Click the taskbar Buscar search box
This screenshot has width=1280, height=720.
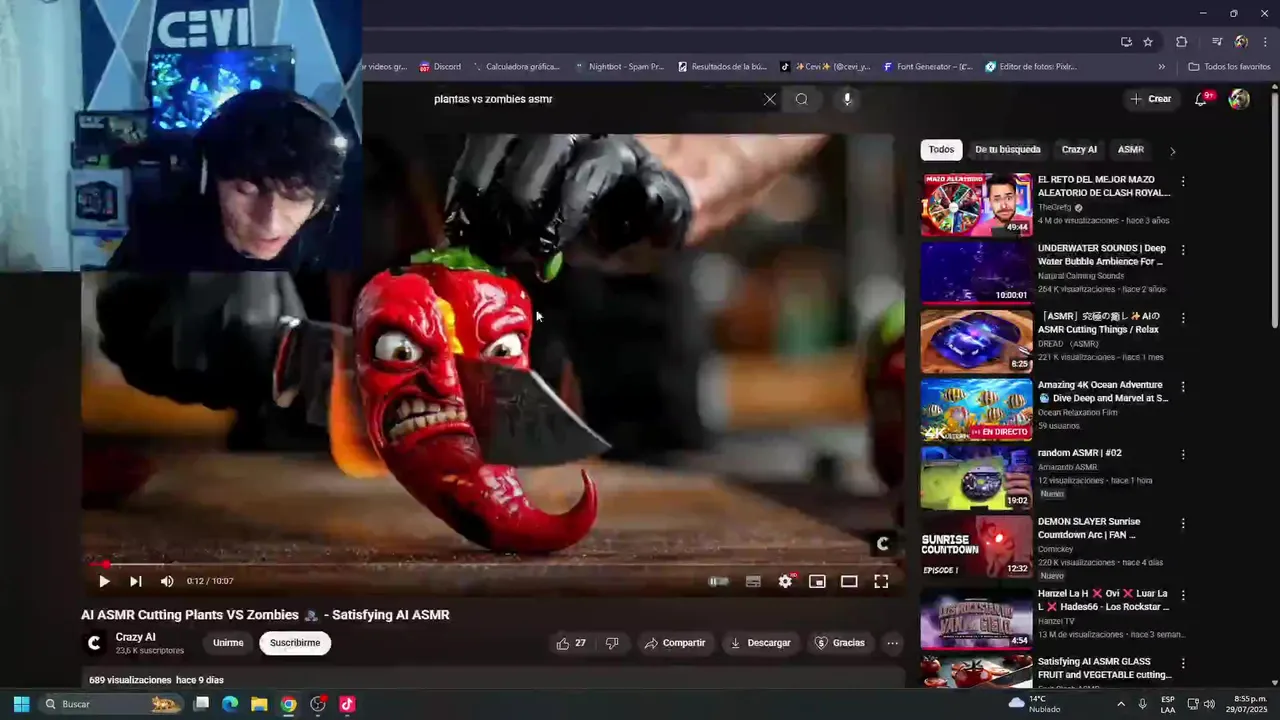111,704
